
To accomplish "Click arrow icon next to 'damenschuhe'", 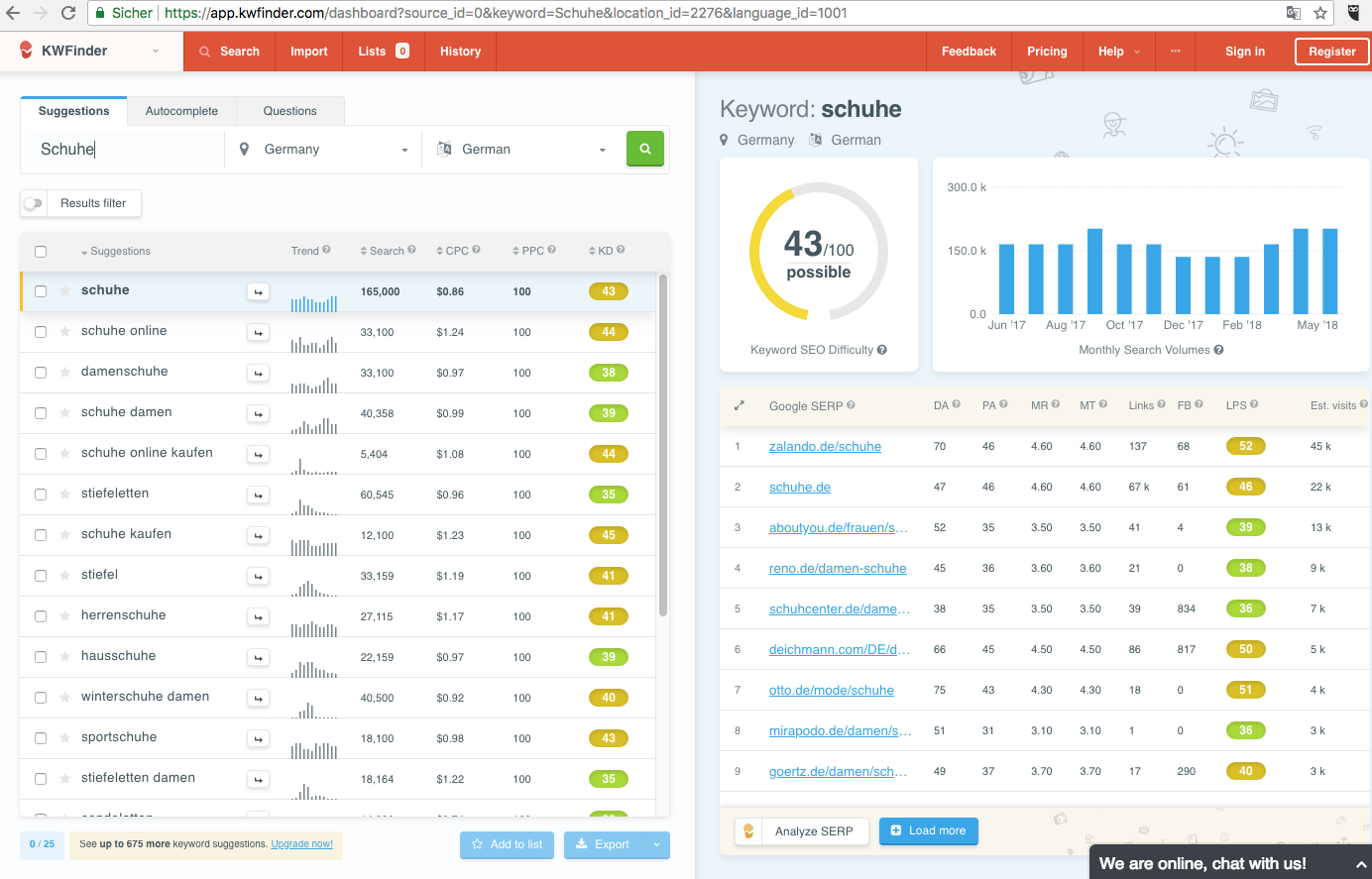I will click(x=258, y=374).
